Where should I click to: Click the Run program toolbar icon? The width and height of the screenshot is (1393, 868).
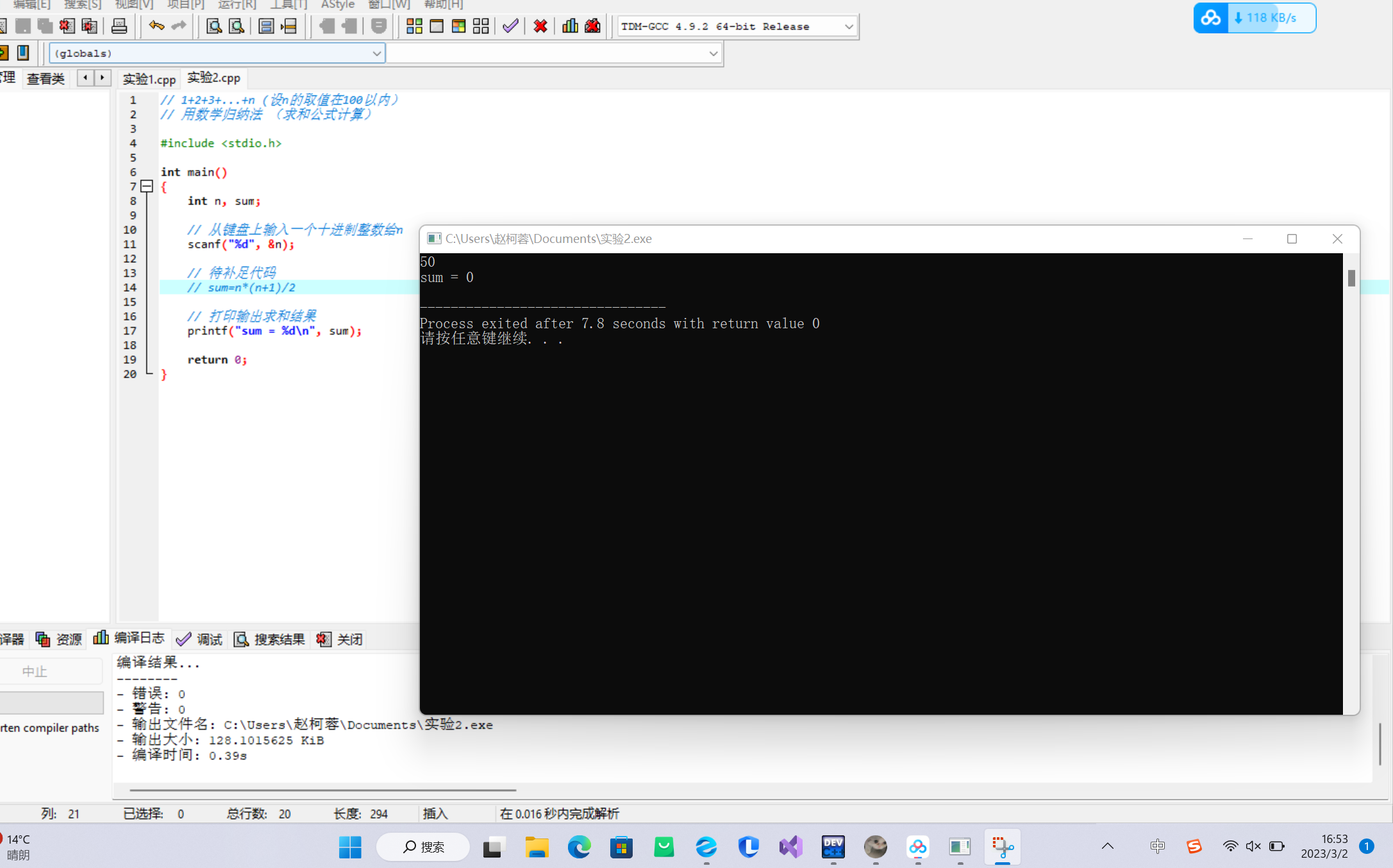click(437, 26)
